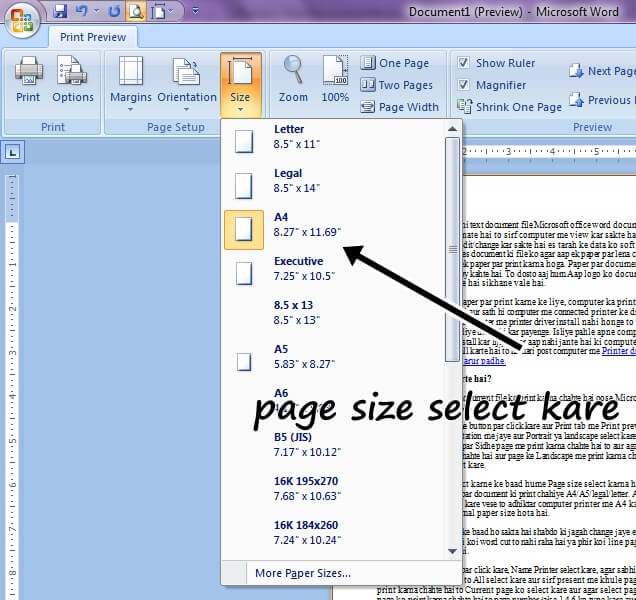The width and height of the screenshot is (636, 600).
Task: Choose 16K 184x260 paper size
Action: click(333, 533)
